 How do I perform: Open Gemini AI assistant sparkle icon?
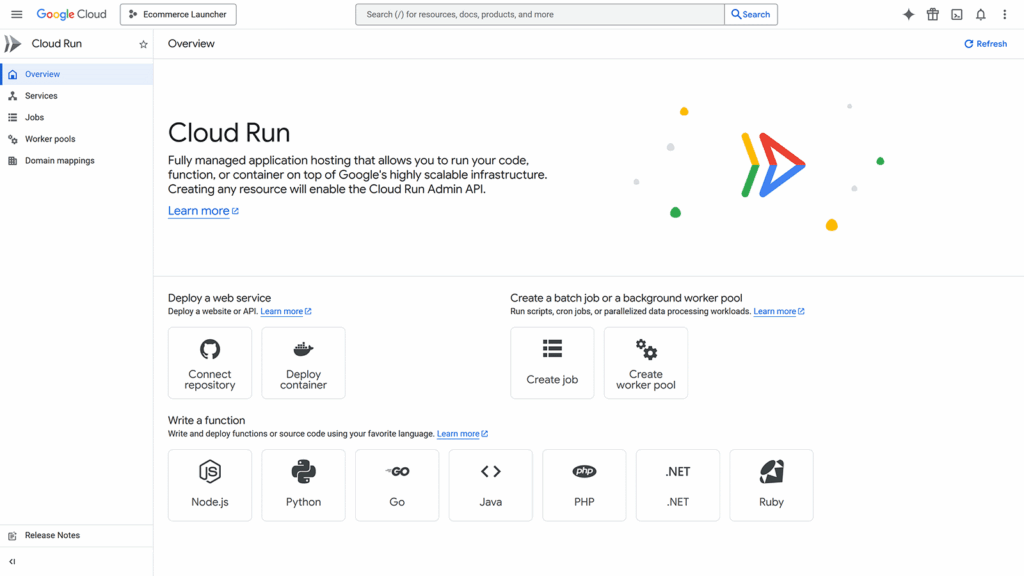[908, 14]
